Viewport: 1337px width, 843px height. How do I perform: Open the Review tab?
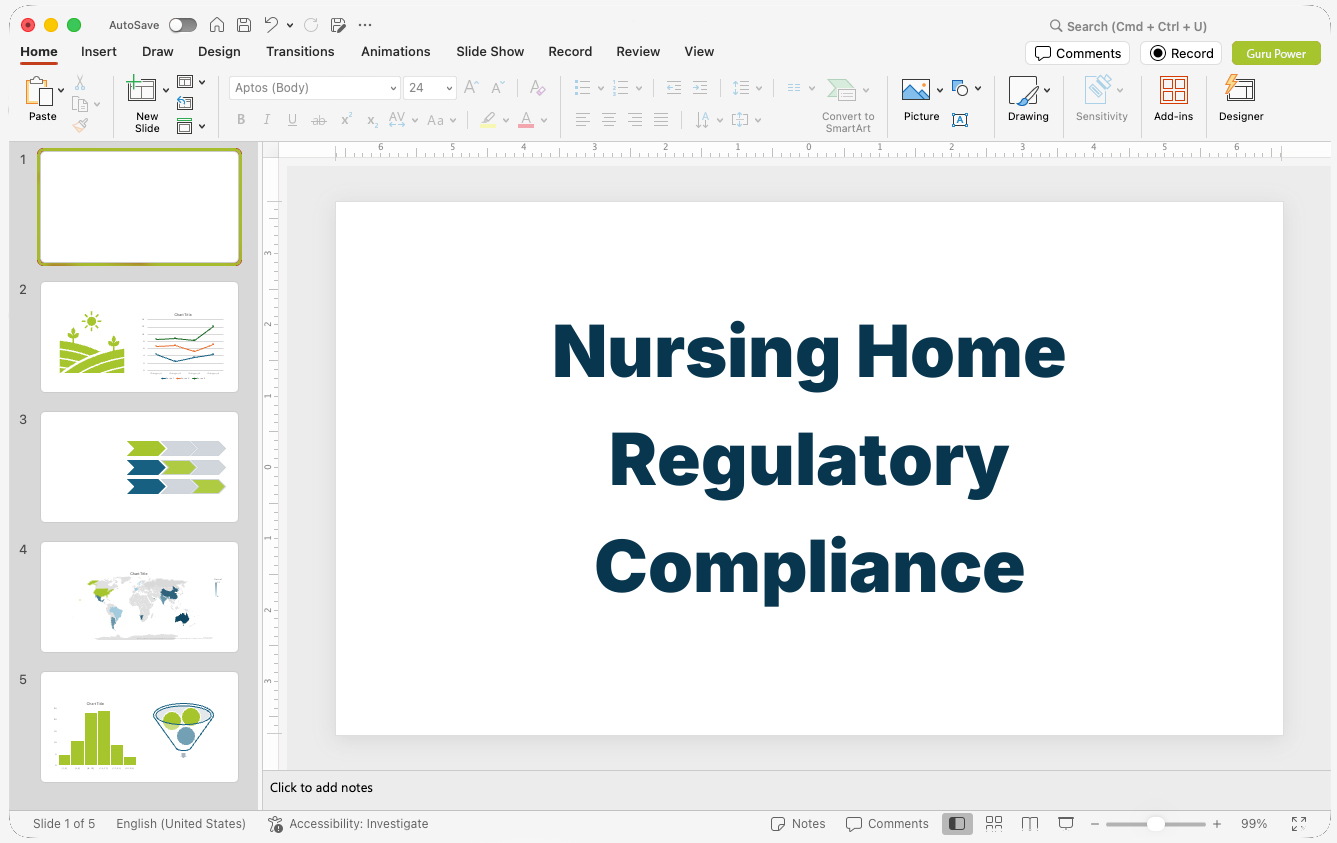coord(638,51)
